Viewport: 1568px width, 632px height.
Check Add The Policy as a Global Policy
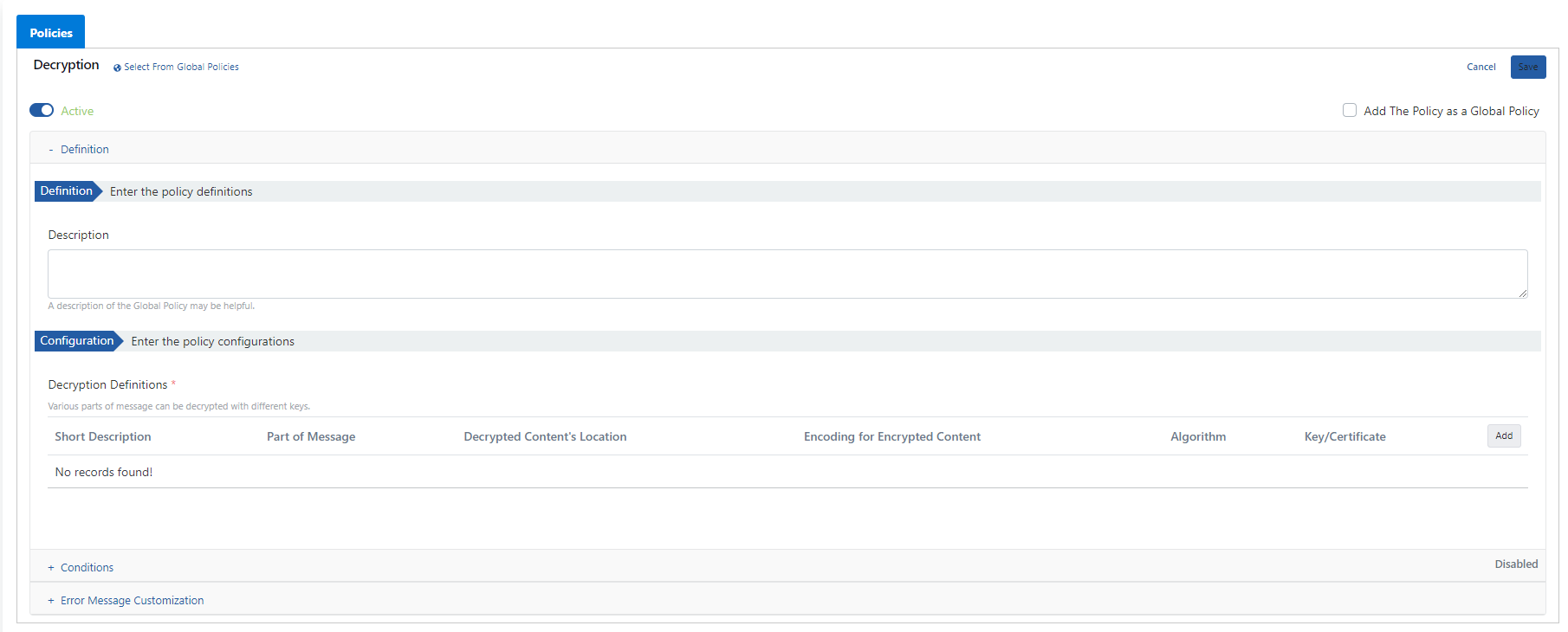pyautogui.click(x=1349, y=111)
